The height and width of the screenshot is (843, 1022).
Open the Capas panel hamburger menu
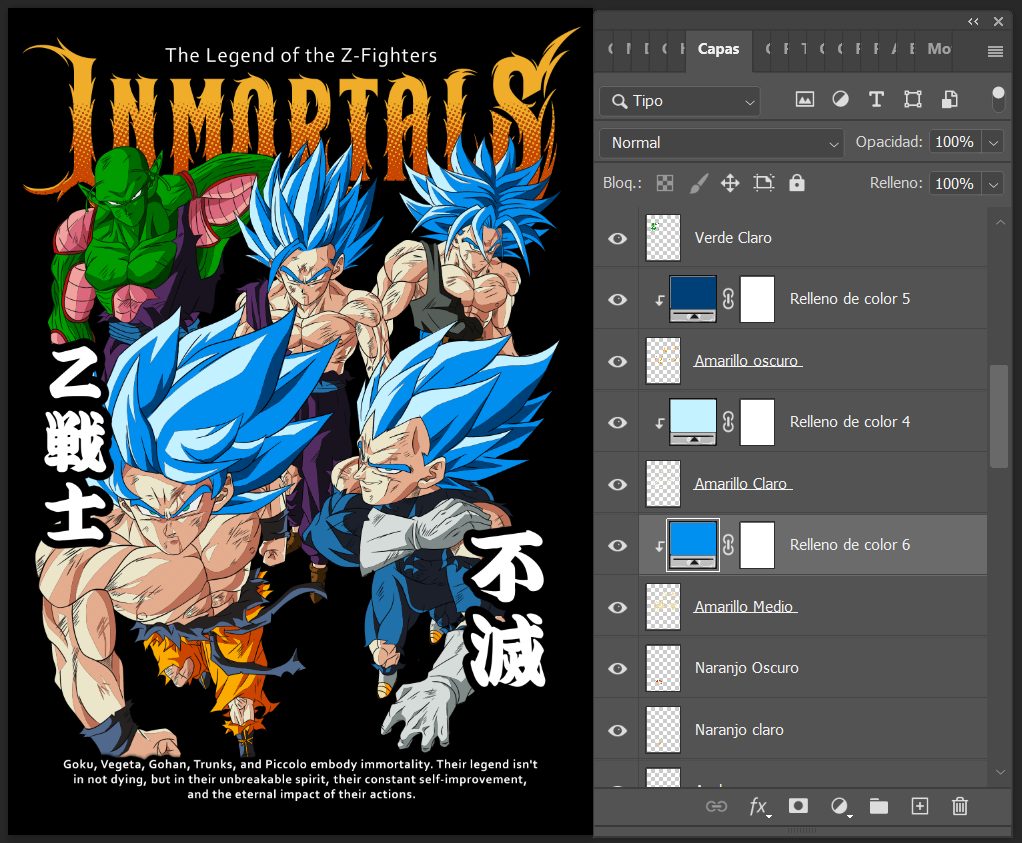pos(995,52)
